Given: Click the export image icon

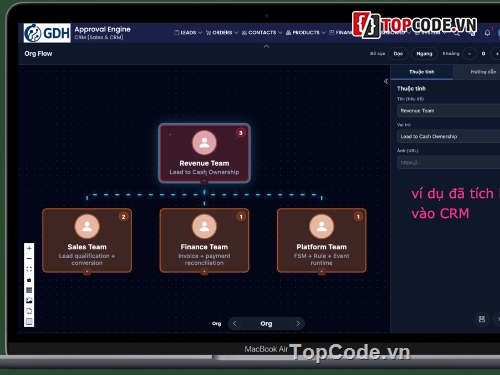Looking at the screenshot, I should coord(29,301).
